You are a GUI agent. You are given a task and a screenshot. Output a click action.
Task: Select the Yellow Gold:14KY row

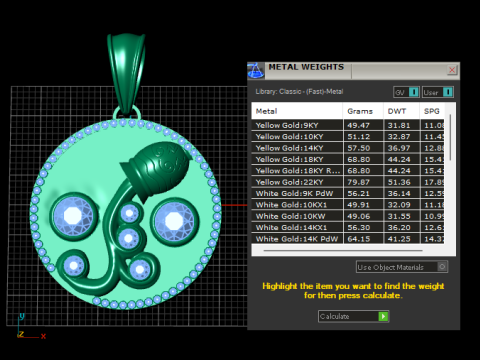[348, 148]
